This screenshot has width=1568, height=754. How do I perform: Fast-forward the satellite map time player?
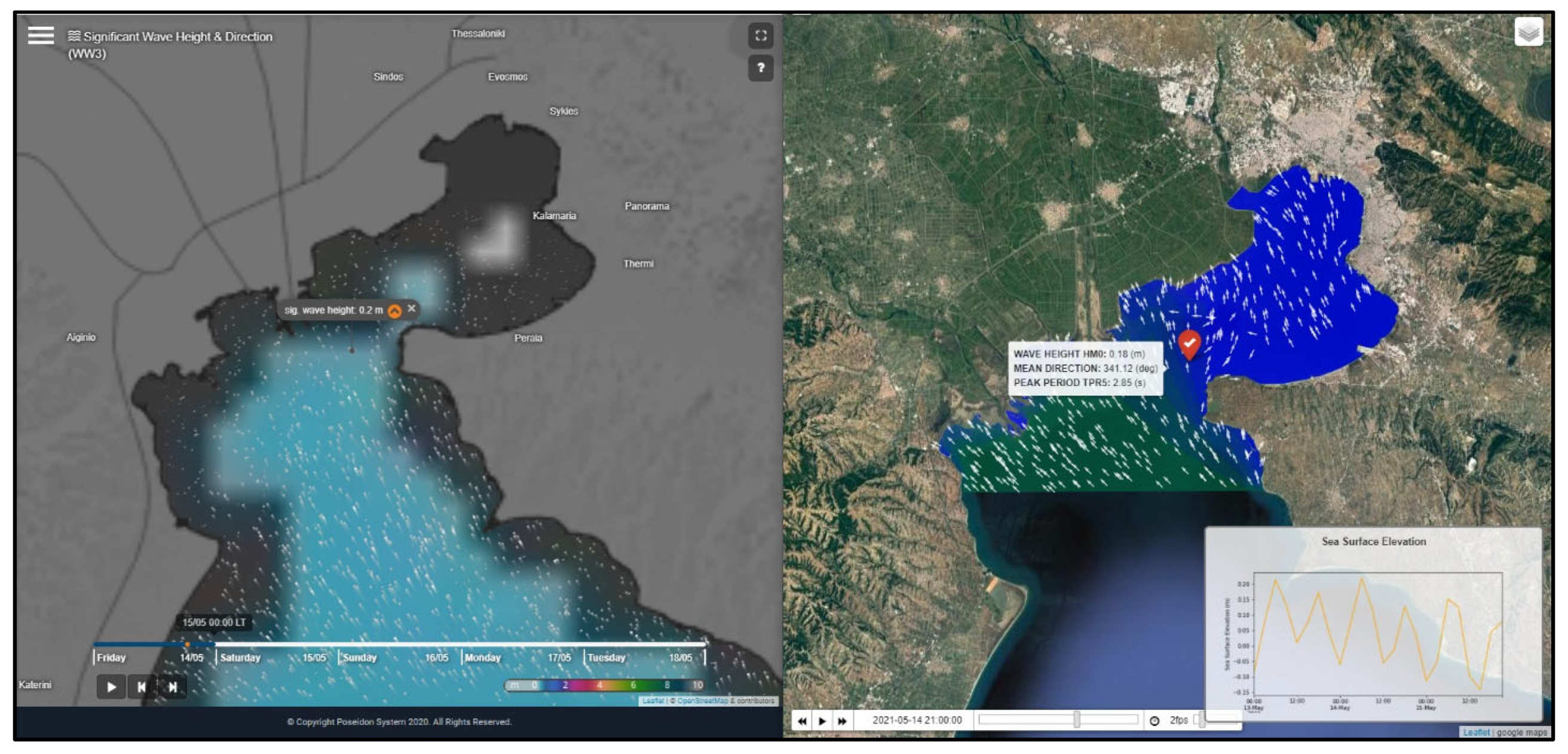(843, 721)
